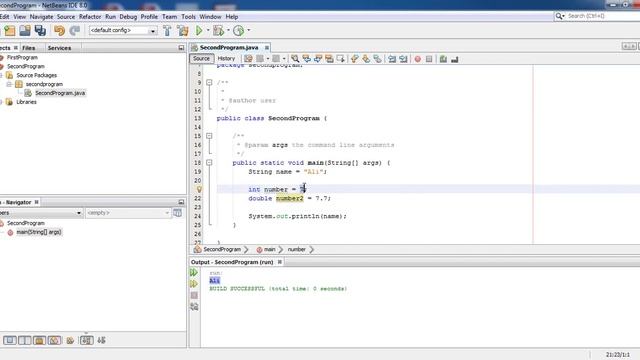Collapse the main method fold at line 18
The height and width of the screenshot is (360, 640).
209,162
